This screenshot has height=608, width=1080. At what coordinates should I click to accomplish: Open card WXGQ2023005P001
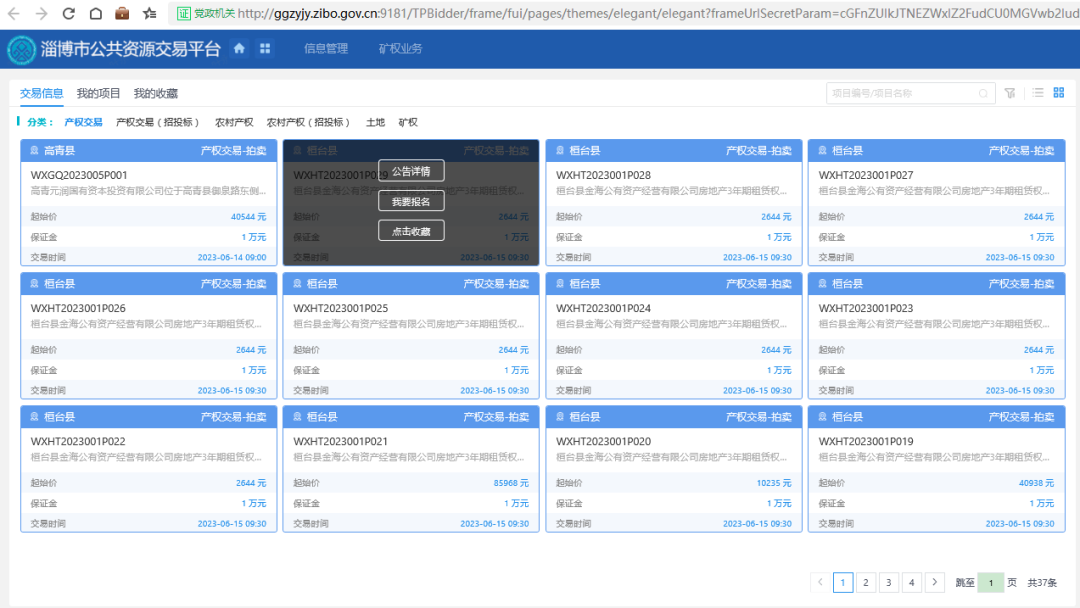[149, 202]
